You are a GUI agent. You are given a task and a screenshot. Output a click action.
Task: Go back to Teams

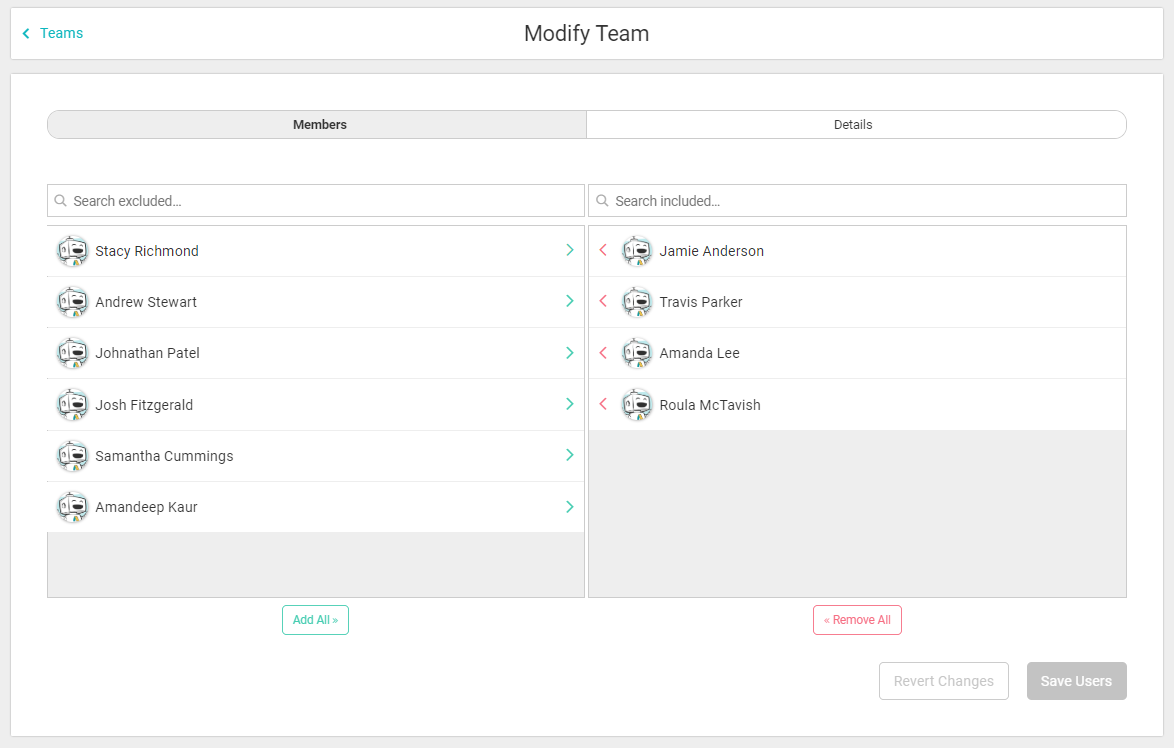(54, 34)
